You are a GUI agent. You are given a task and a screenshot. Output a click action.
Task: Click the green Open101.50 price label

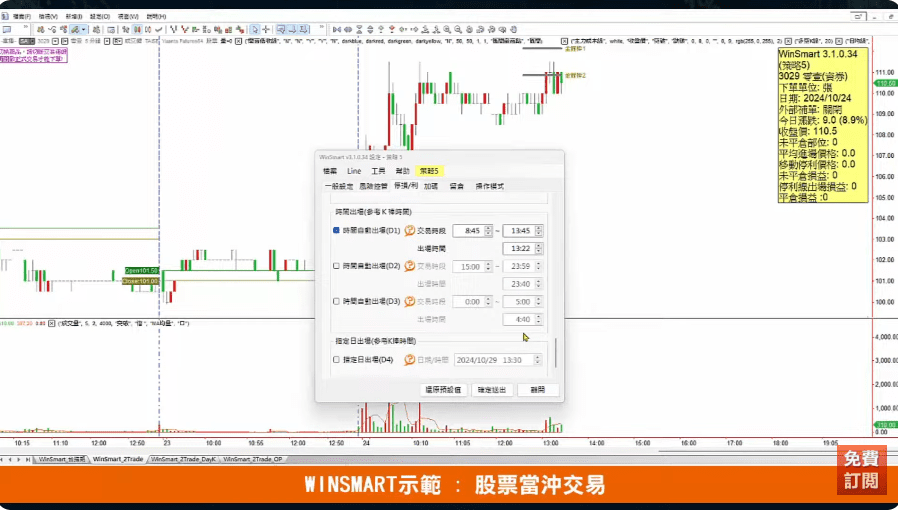141,270
